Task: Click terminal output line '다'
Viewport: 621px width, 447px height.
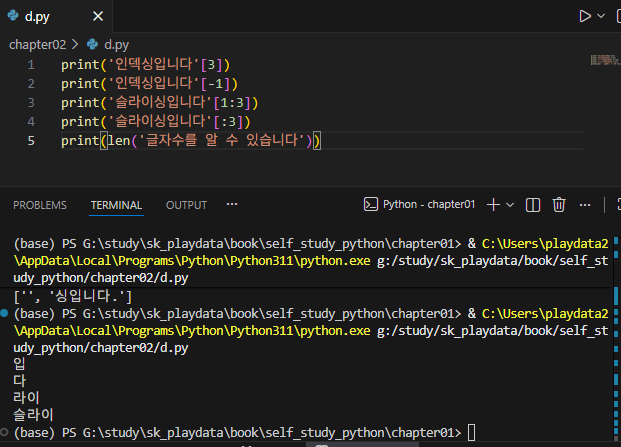Action: (x=19, y=380)
